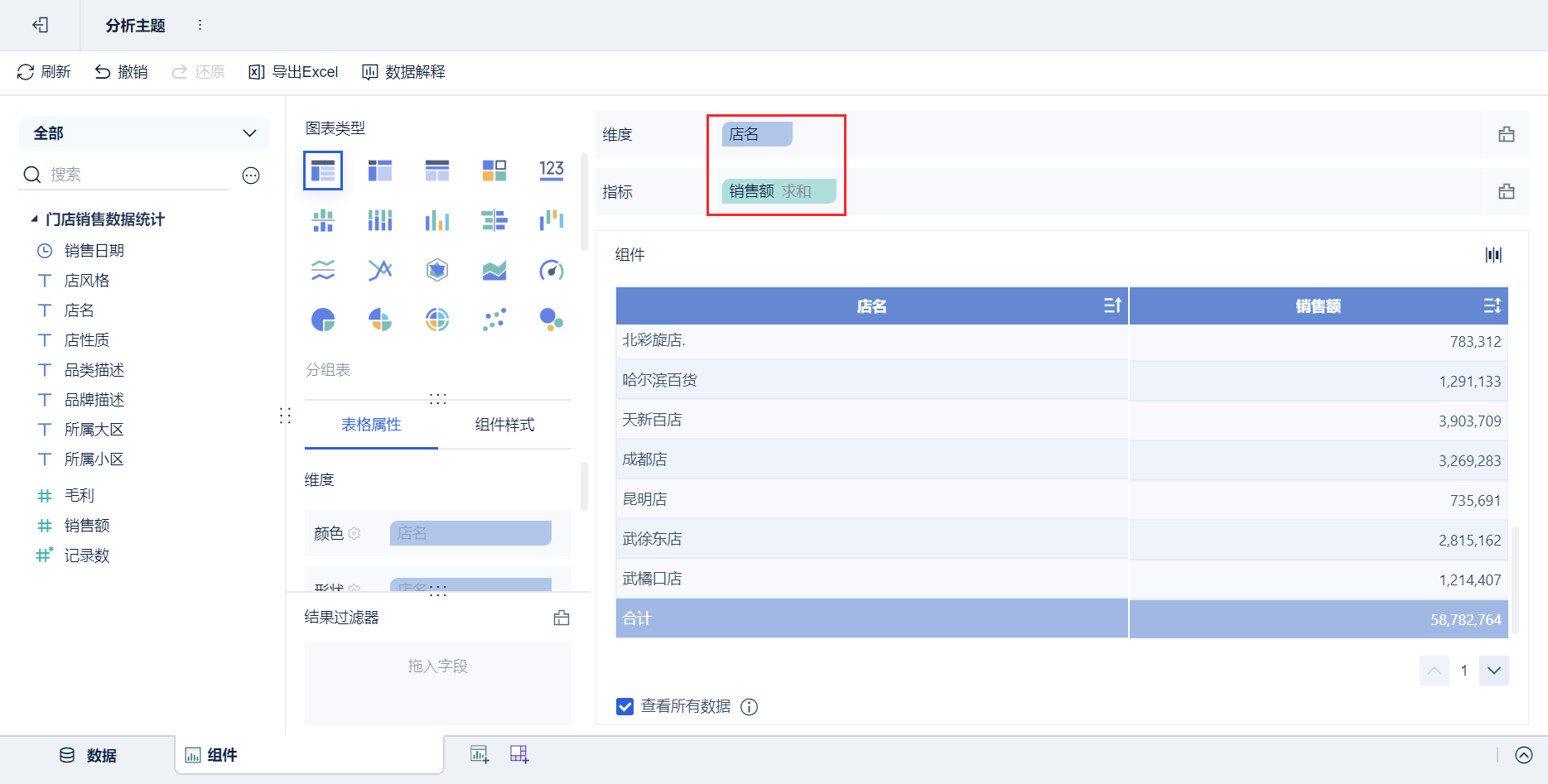Viewport: 1548px width, 784px height.
Task: Select the area chart icon
Action: point(494,270)
